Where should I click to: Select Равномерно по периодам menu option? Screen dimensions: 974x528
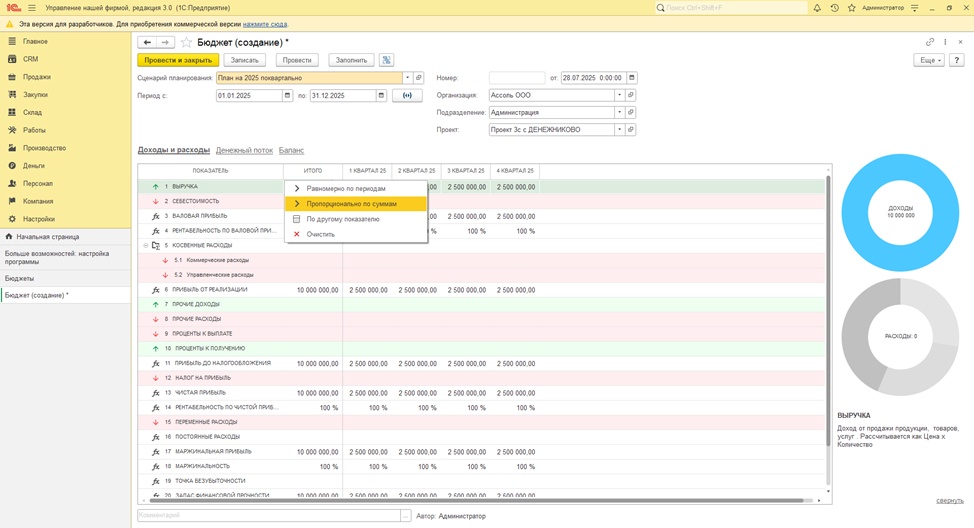coord(345,188)
